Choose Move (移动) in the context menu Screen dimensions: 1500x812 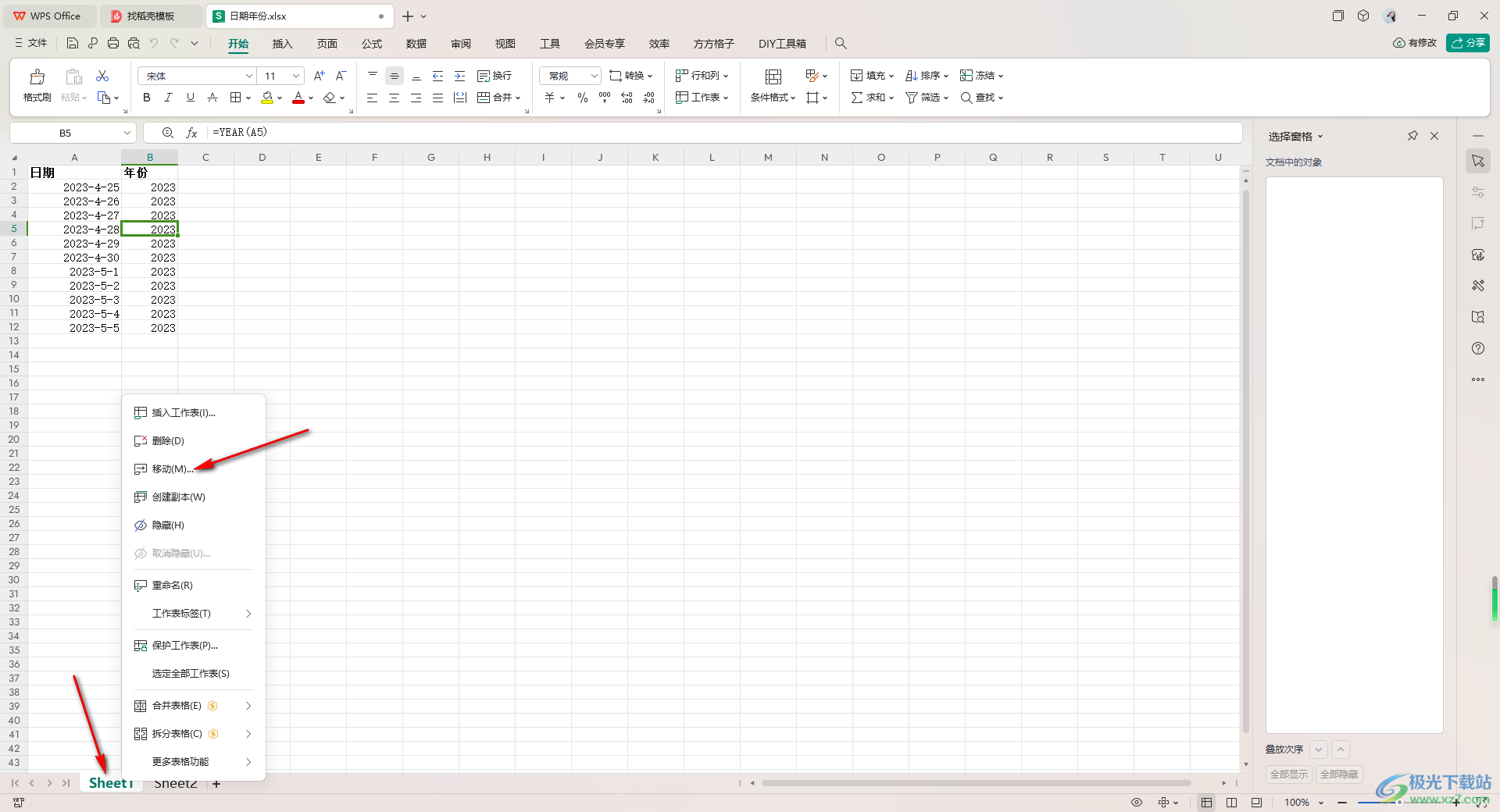click(194, 468)
